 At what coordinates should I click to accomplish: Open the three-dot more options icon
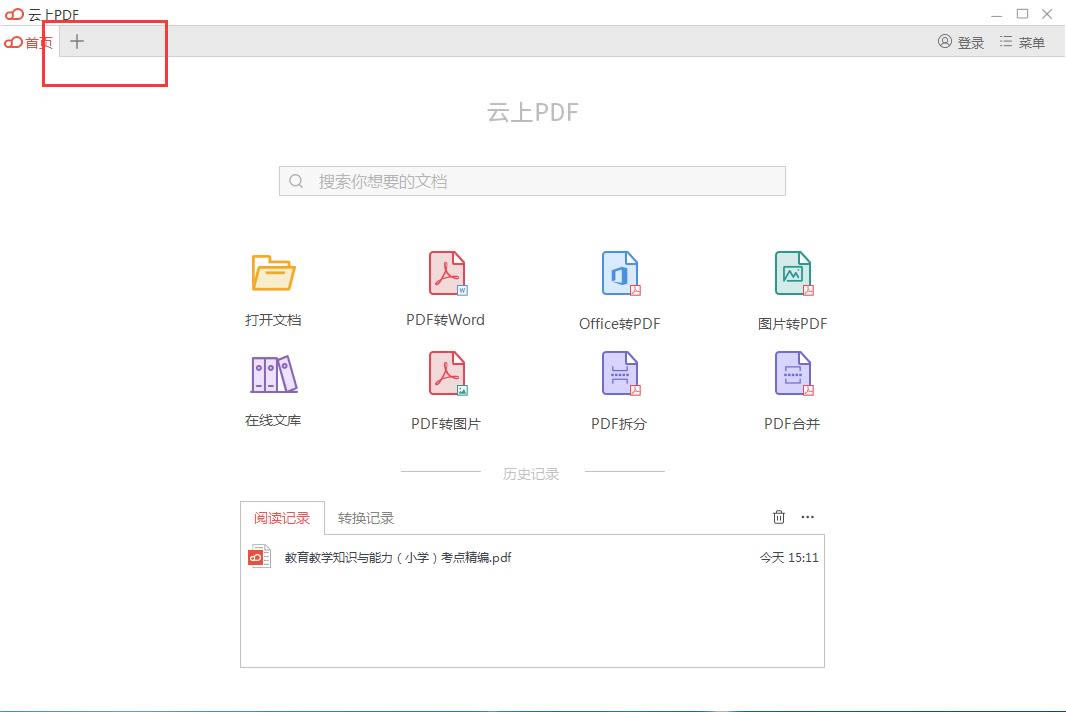pos(808,517)
